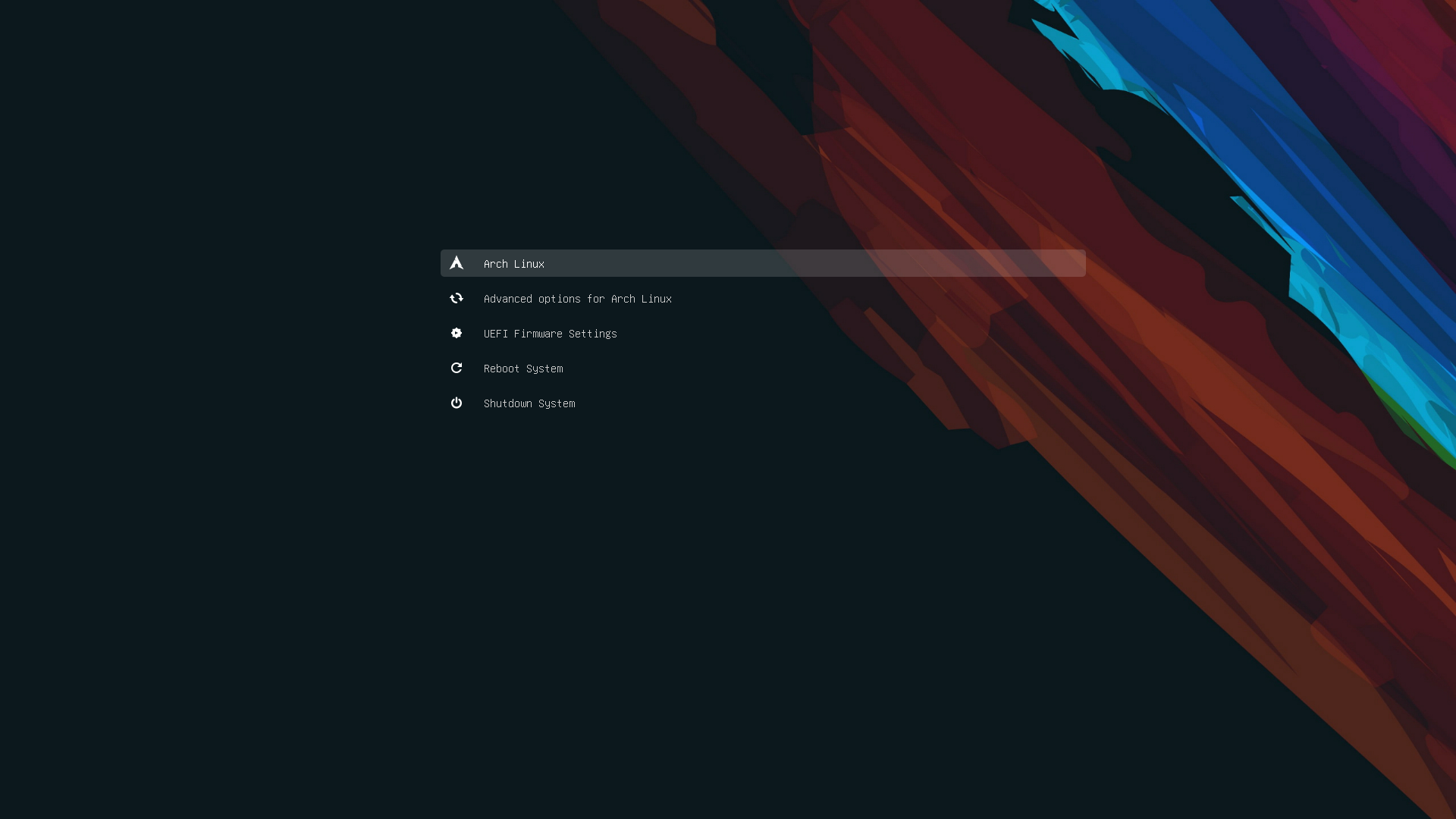This screenshot has width=1456, height=819.
Task: Click the word 'Firmware' in the UEFI entry
Action: pyautogui.click(x=538, y=334)
